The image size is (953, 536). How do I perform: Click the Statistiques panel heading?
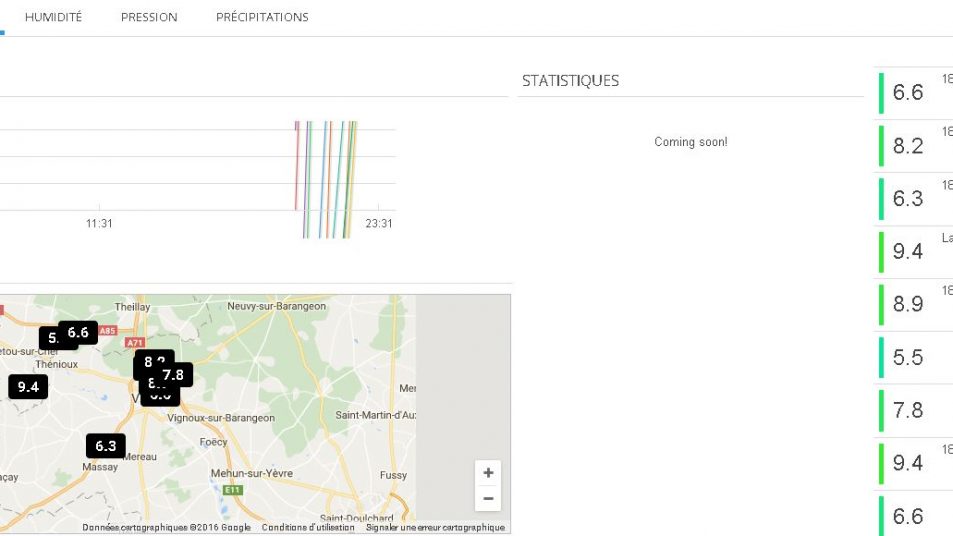570,81
